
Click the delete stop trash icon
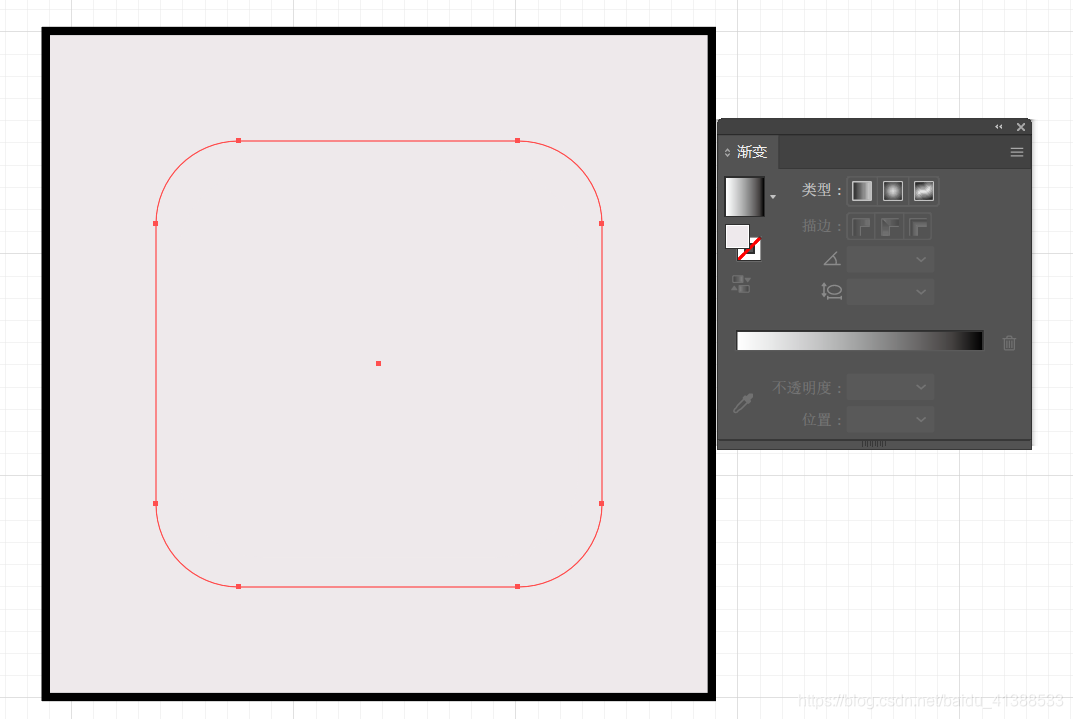1009,342
